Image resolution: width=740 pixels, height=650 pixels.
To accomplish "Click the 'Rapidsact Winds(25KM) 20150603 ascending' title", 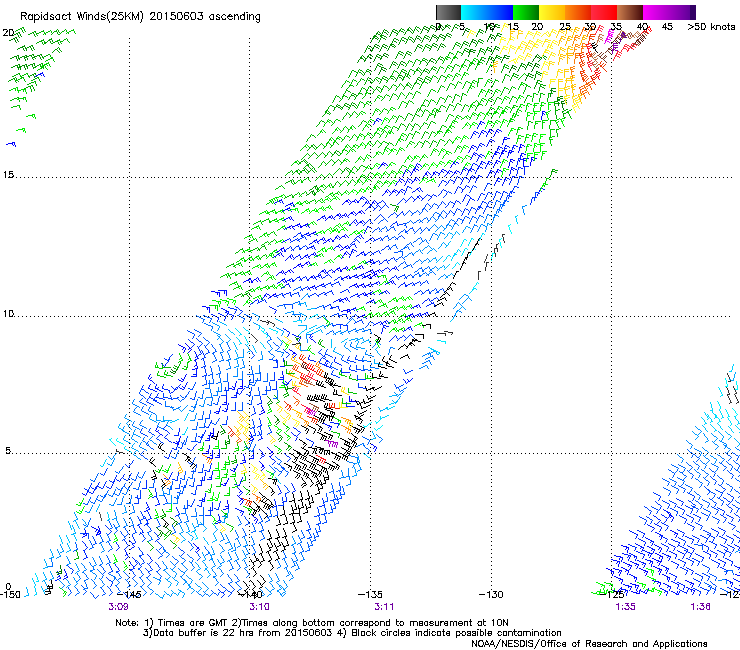I will coord(140,17).
